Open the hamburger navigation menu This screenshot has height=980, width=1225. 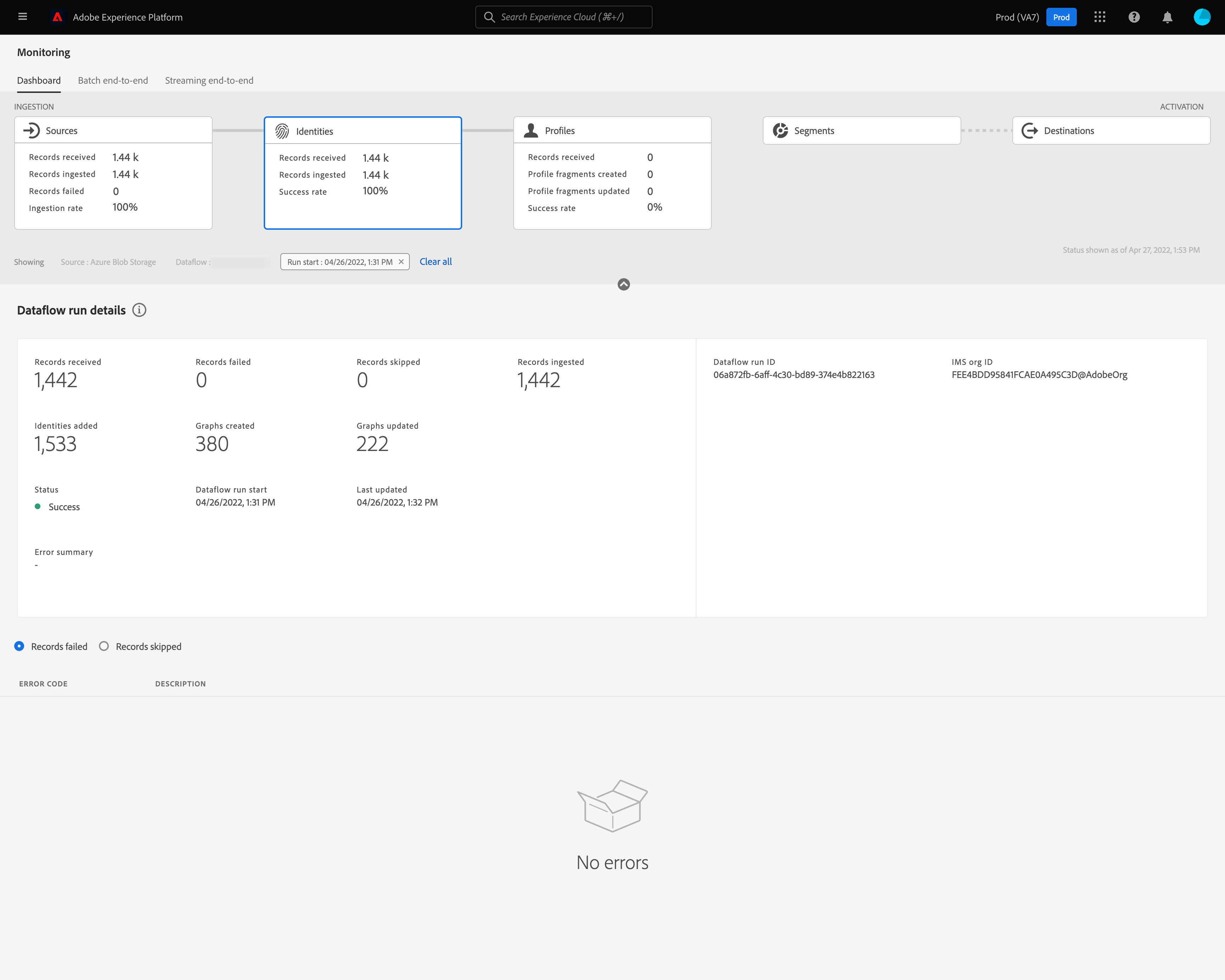(23, 17)
